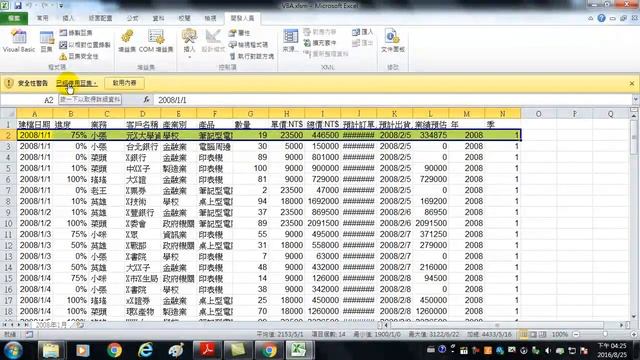Open the 增益集 (Add-Ins) manager
This screenshot has height=360, width=640.
tap(127, 41)
